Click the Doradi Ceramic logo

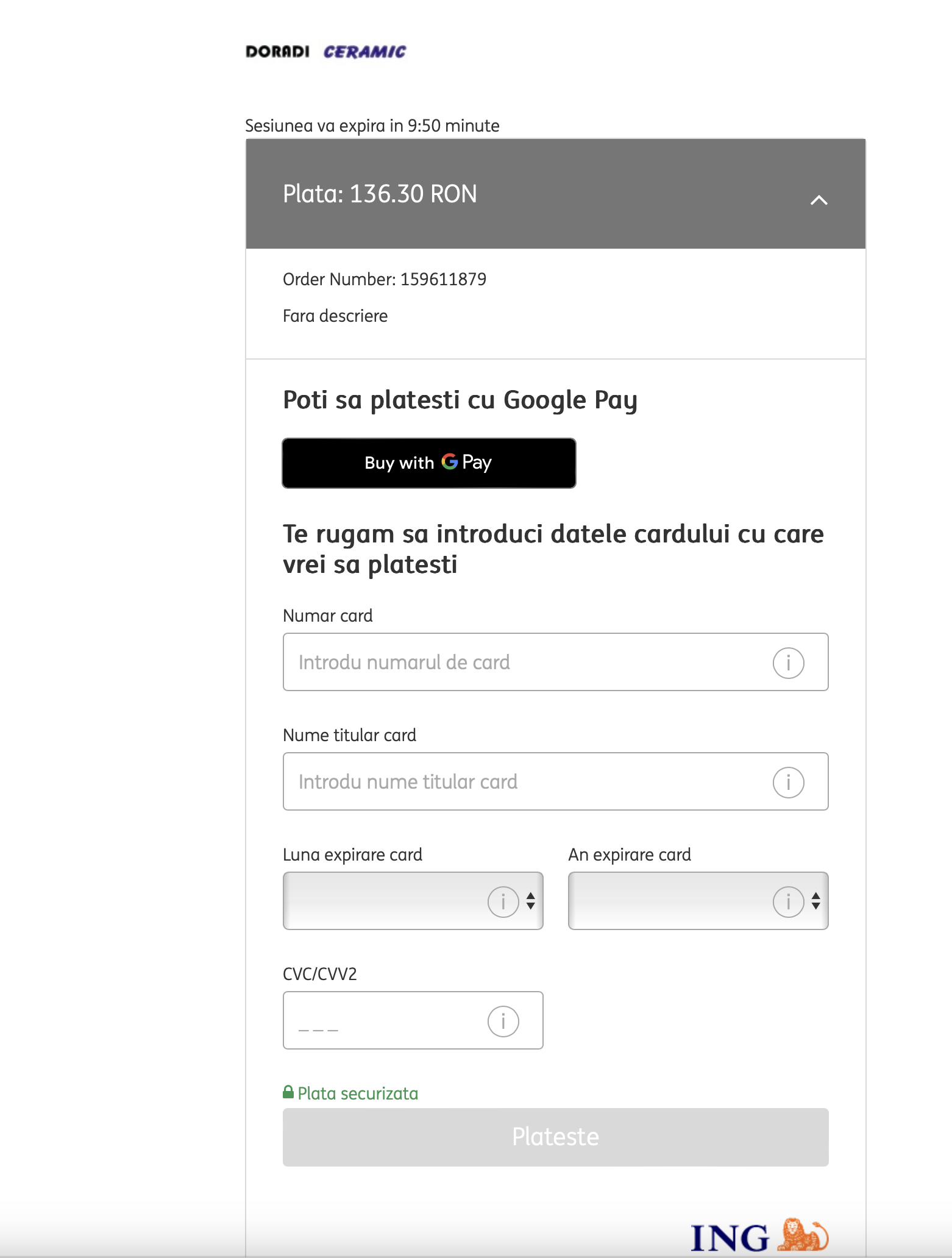[x=325, y=52]
